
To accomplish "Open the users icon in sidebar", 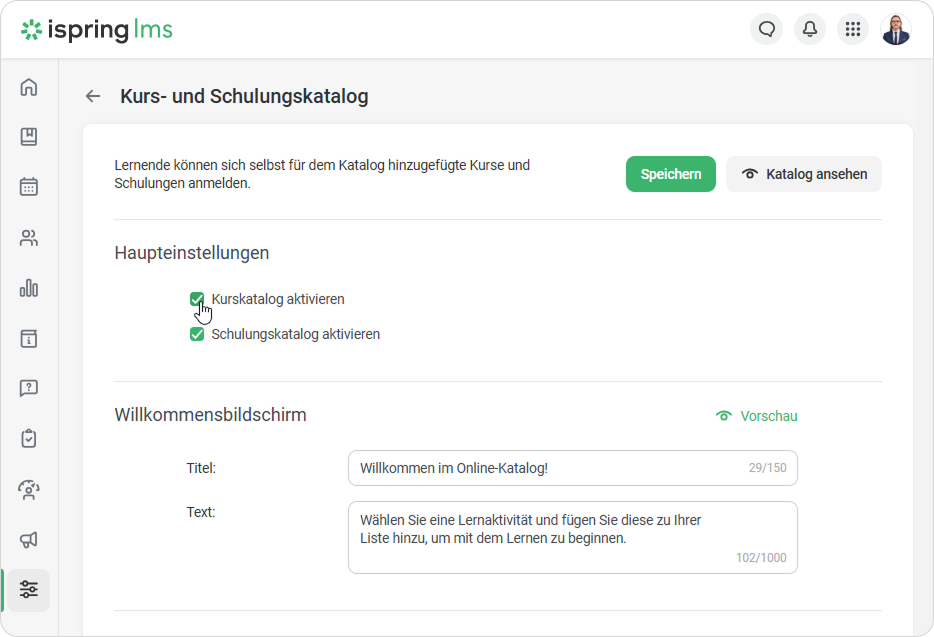I will (29, 238).
